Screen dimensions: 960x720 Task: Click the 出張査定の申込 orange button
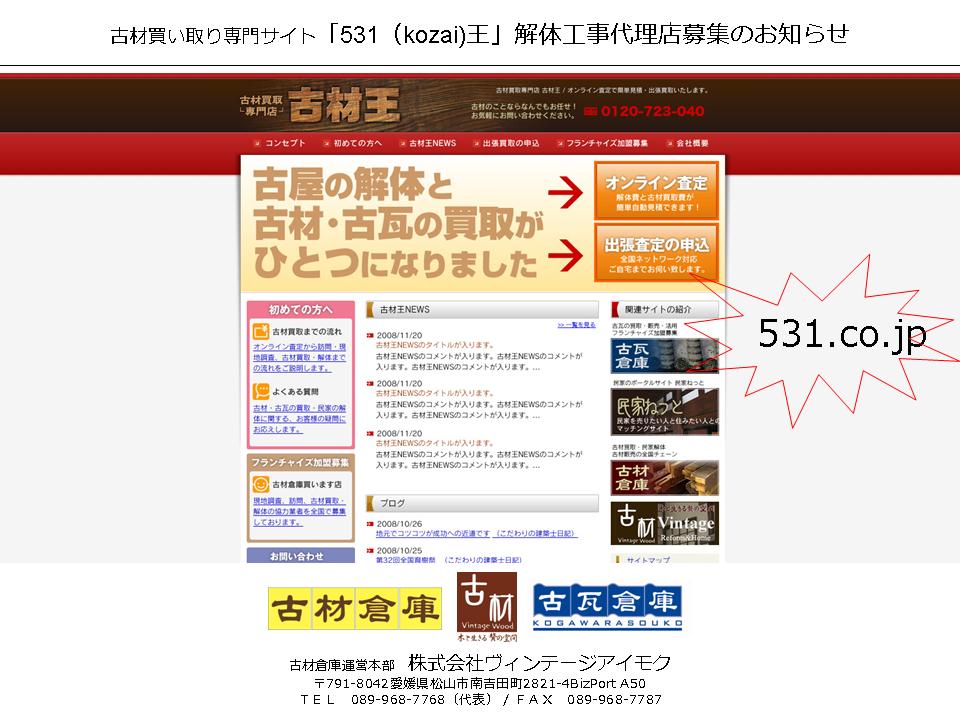[656, 253]
